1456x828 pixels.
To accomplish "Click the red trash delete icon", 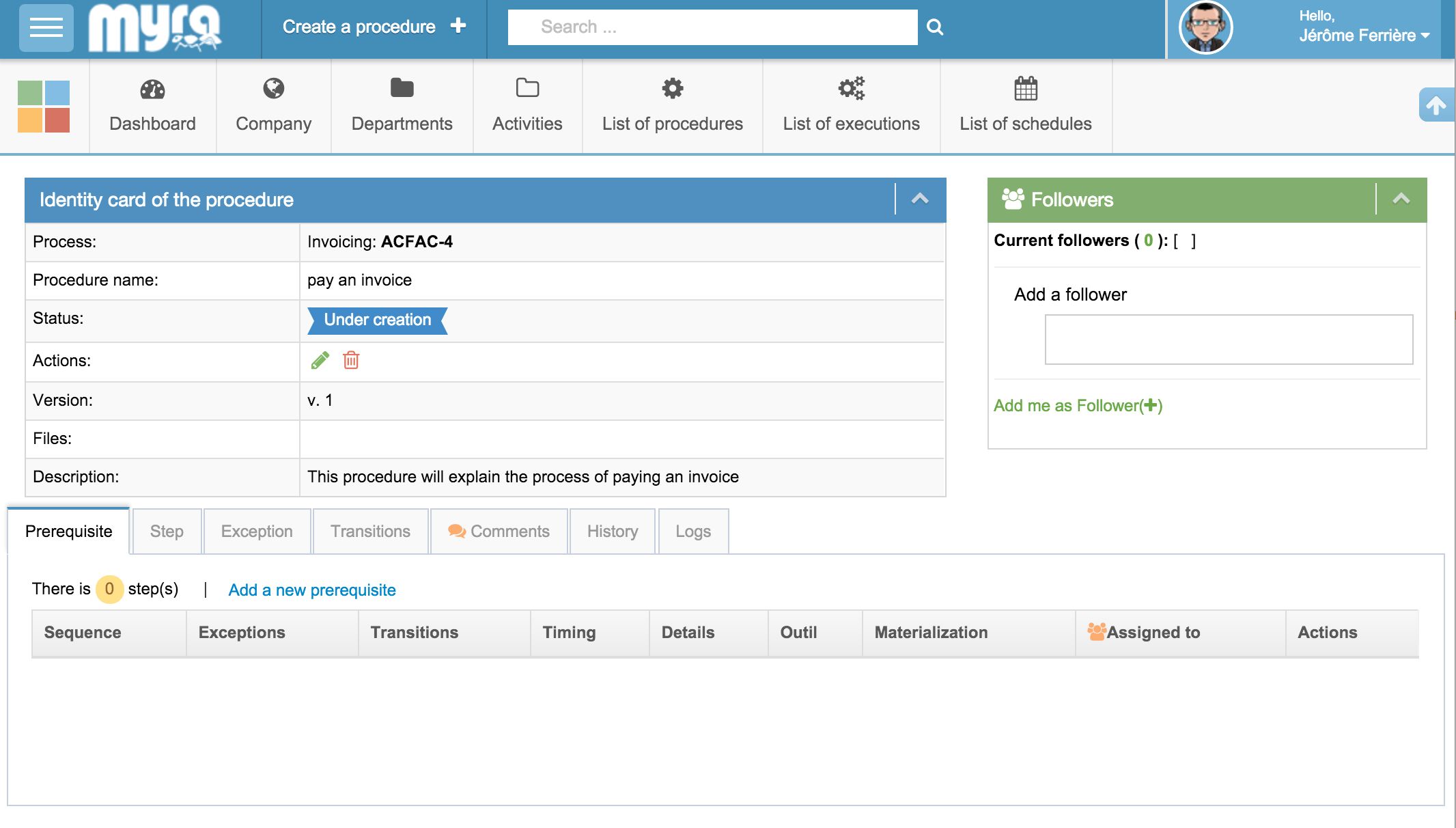I will (351, 361).
